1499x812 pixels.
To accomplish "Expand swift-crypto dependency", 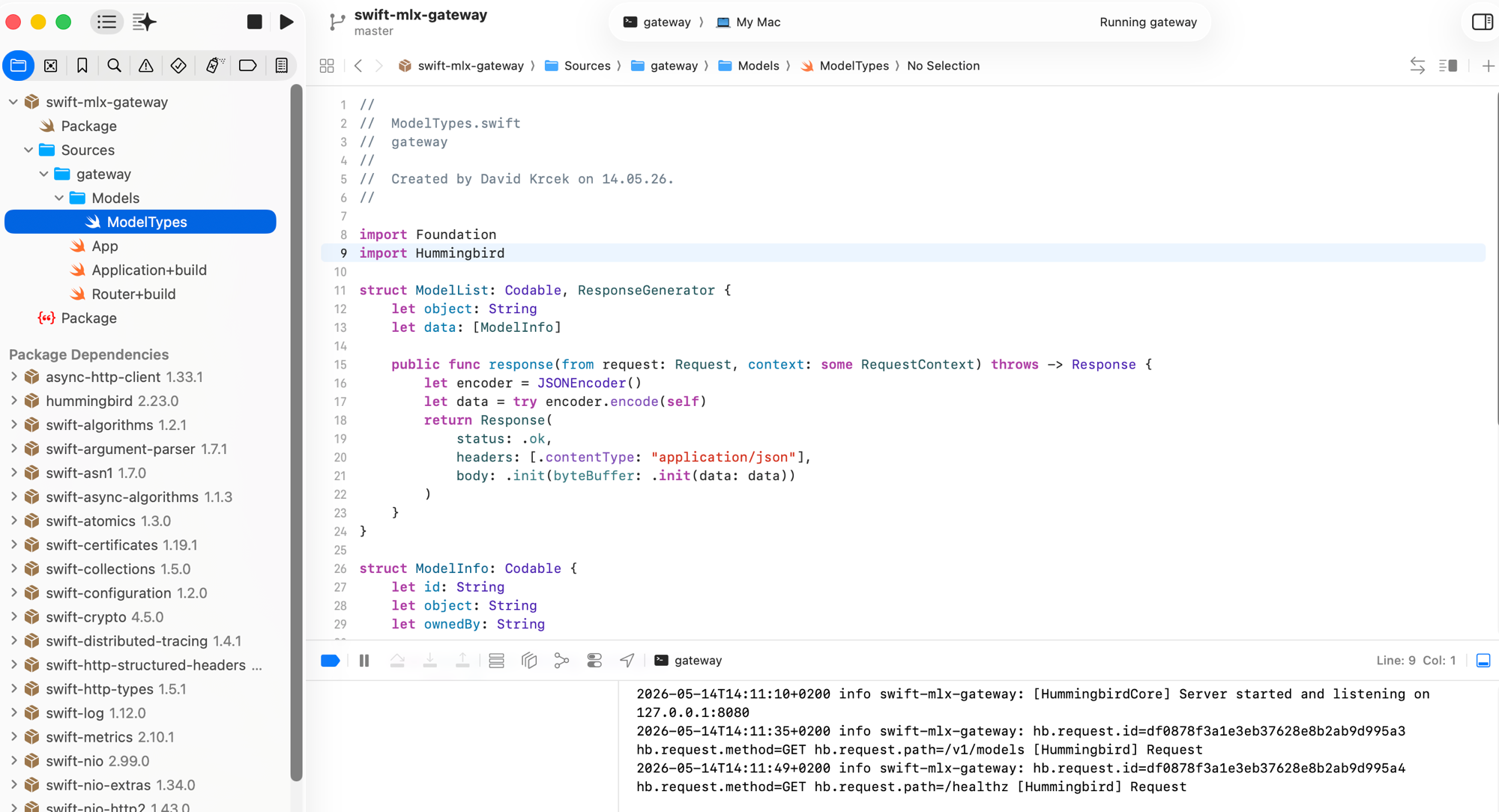I will click(x=13, y=616).
